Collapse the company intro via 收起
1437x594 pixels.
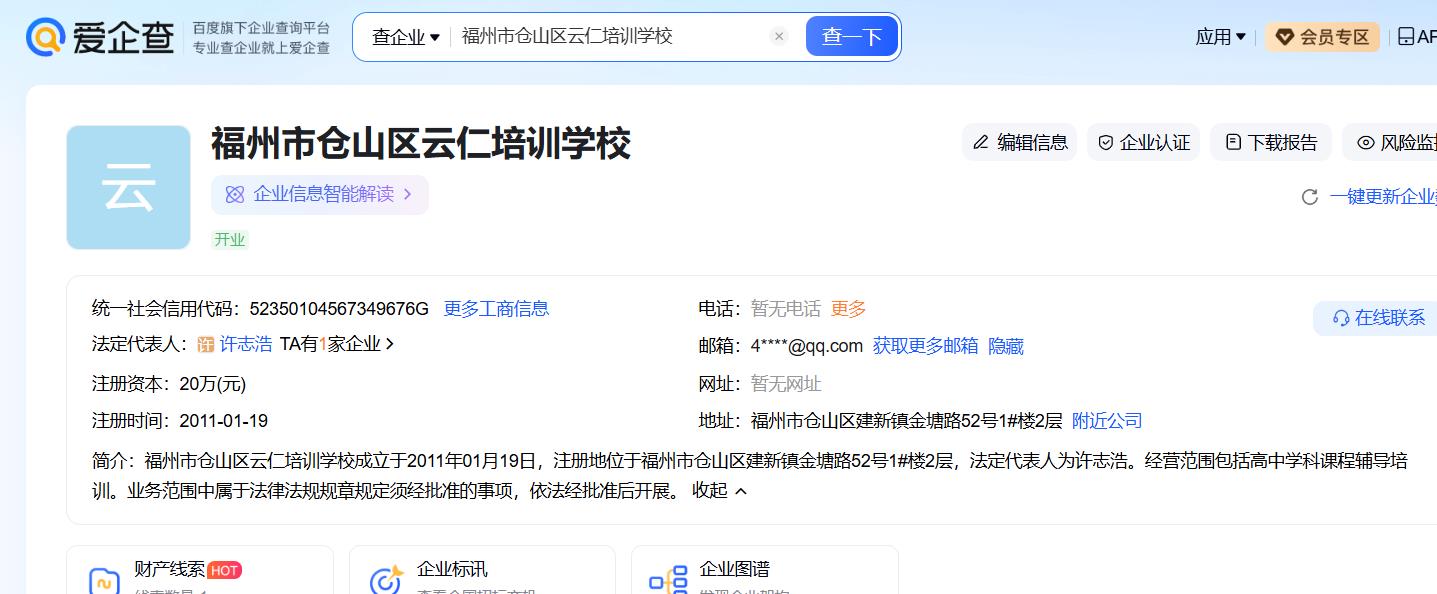point(719,491)
